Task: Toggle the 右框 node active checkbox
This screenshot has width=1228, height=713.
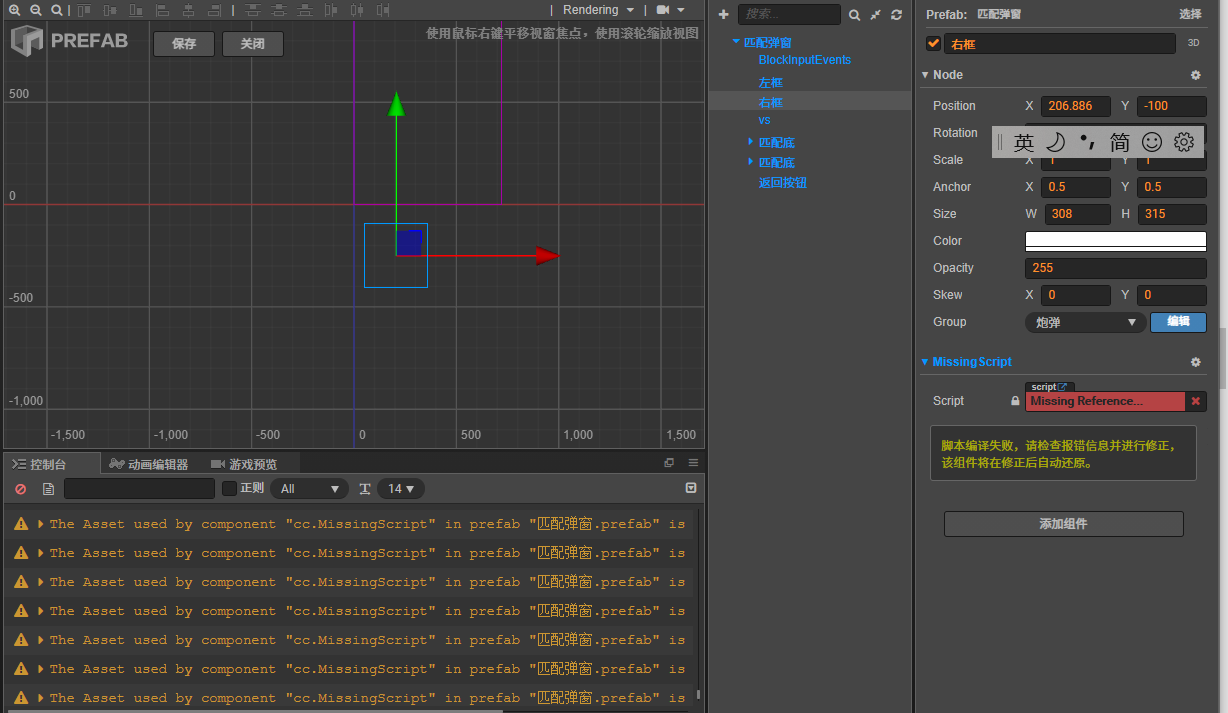Action: click(934, 44)
